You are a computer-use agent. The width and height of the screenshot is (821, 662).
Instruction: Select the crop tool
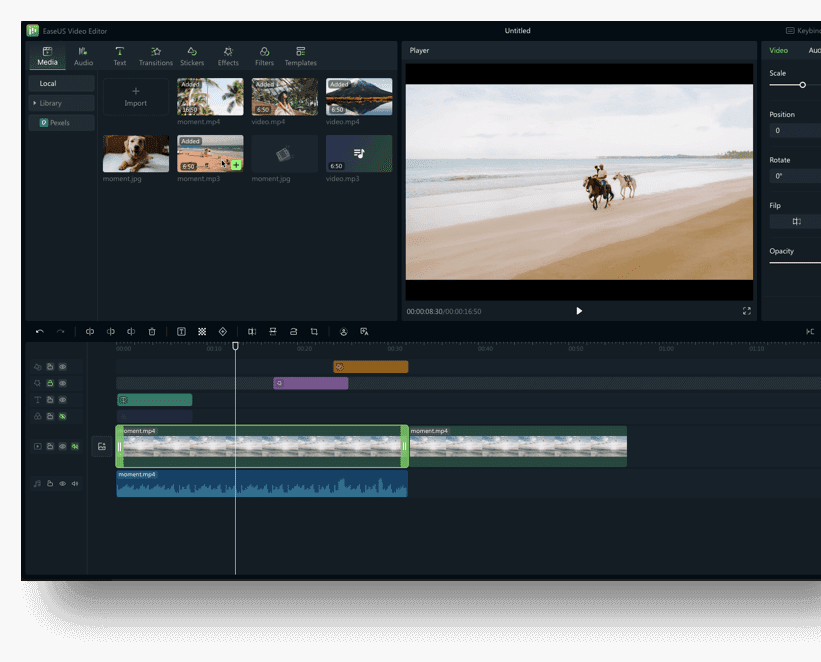tap(314, 332)
